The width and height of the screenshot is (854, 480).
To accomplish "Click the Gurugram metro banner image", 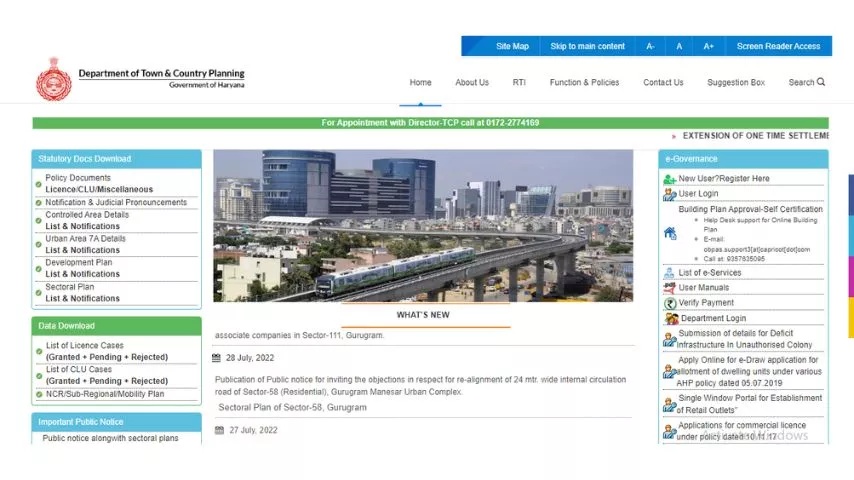I will [x=422, y=225].
